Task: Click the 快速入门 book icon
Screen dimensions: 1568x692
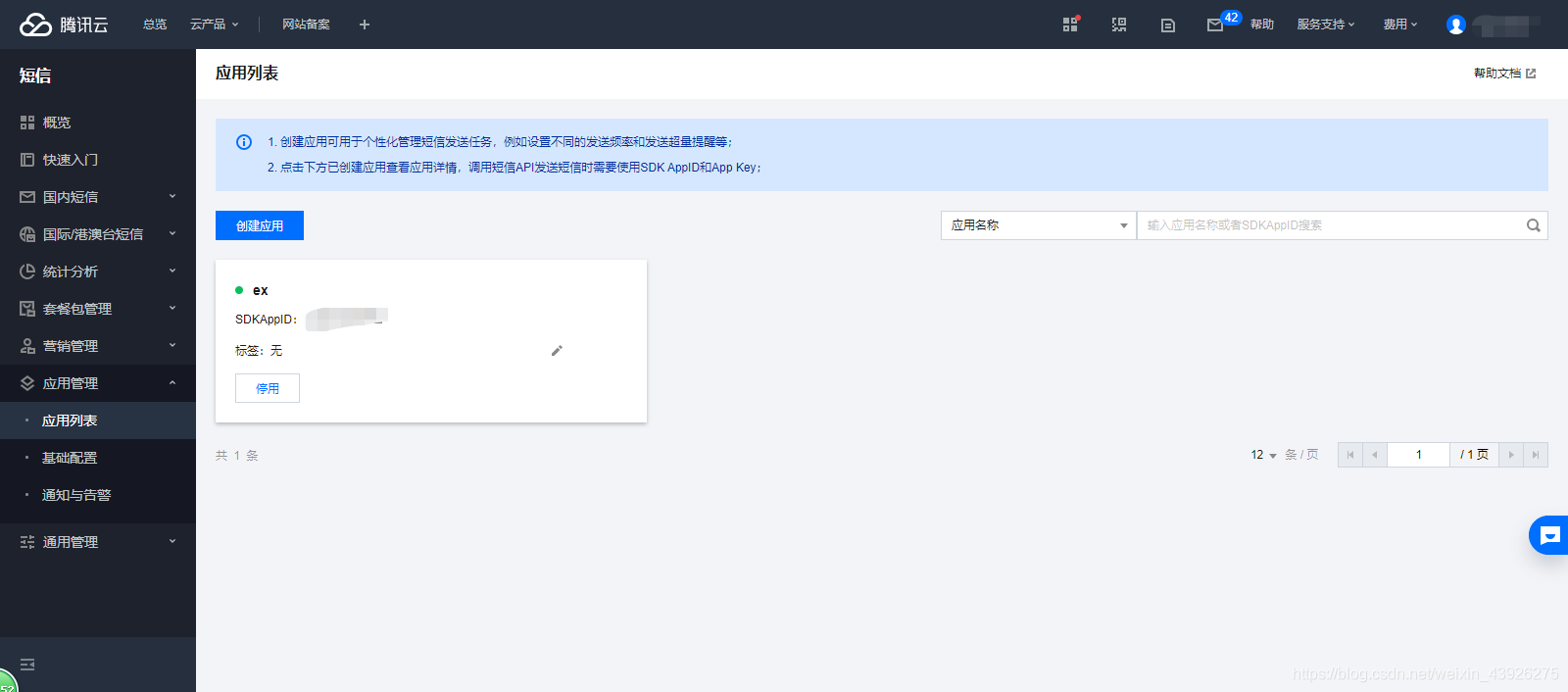Action: coord(27,160)
